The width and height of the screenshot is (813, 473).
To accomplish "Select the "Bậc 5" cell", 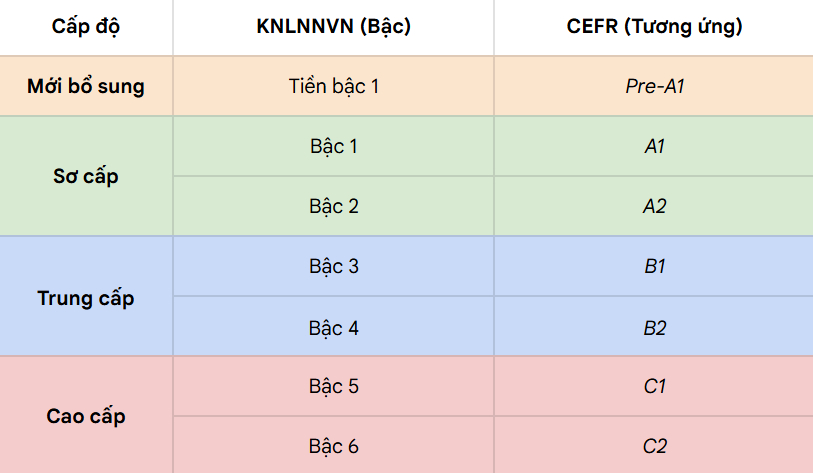I will pyautogui.click(x=333, y=386).
